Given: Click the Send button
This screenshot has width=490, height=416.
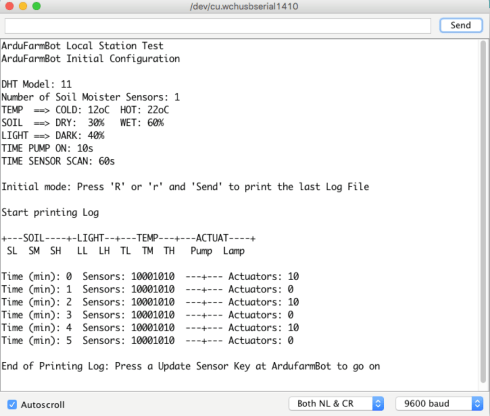Looking at the screenshot, I should [x=461, y=25].
